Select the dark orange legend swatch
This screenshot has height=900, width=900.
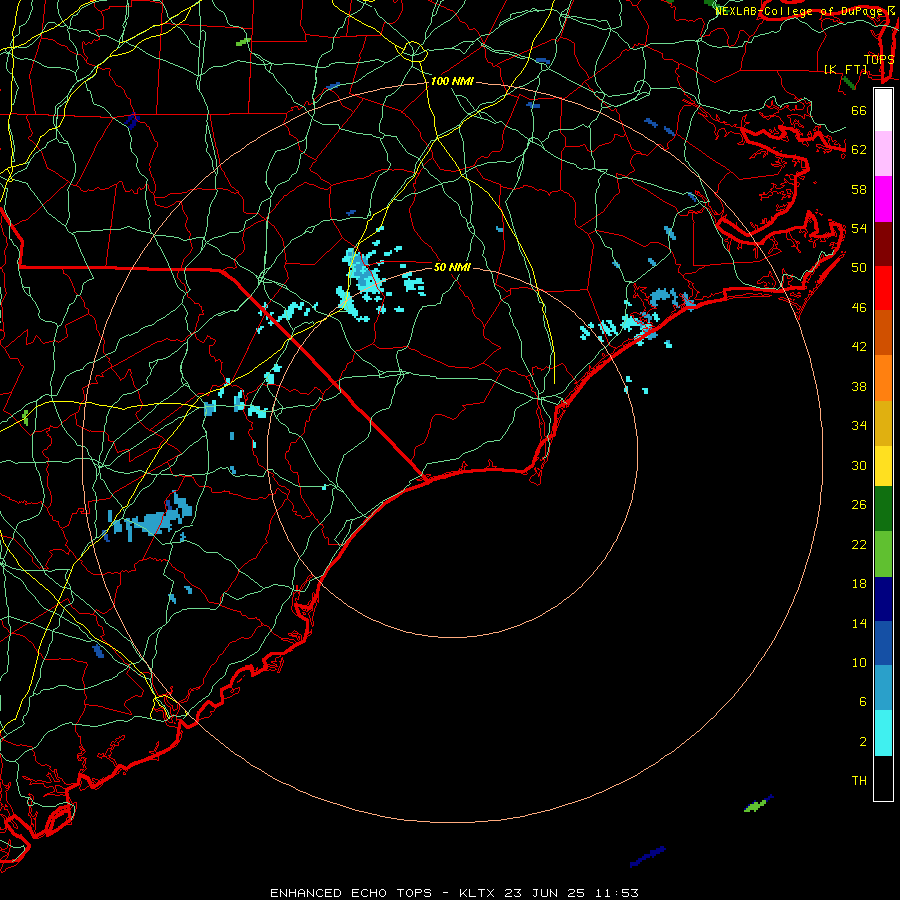pyautogui.click(x=883, y=332)
